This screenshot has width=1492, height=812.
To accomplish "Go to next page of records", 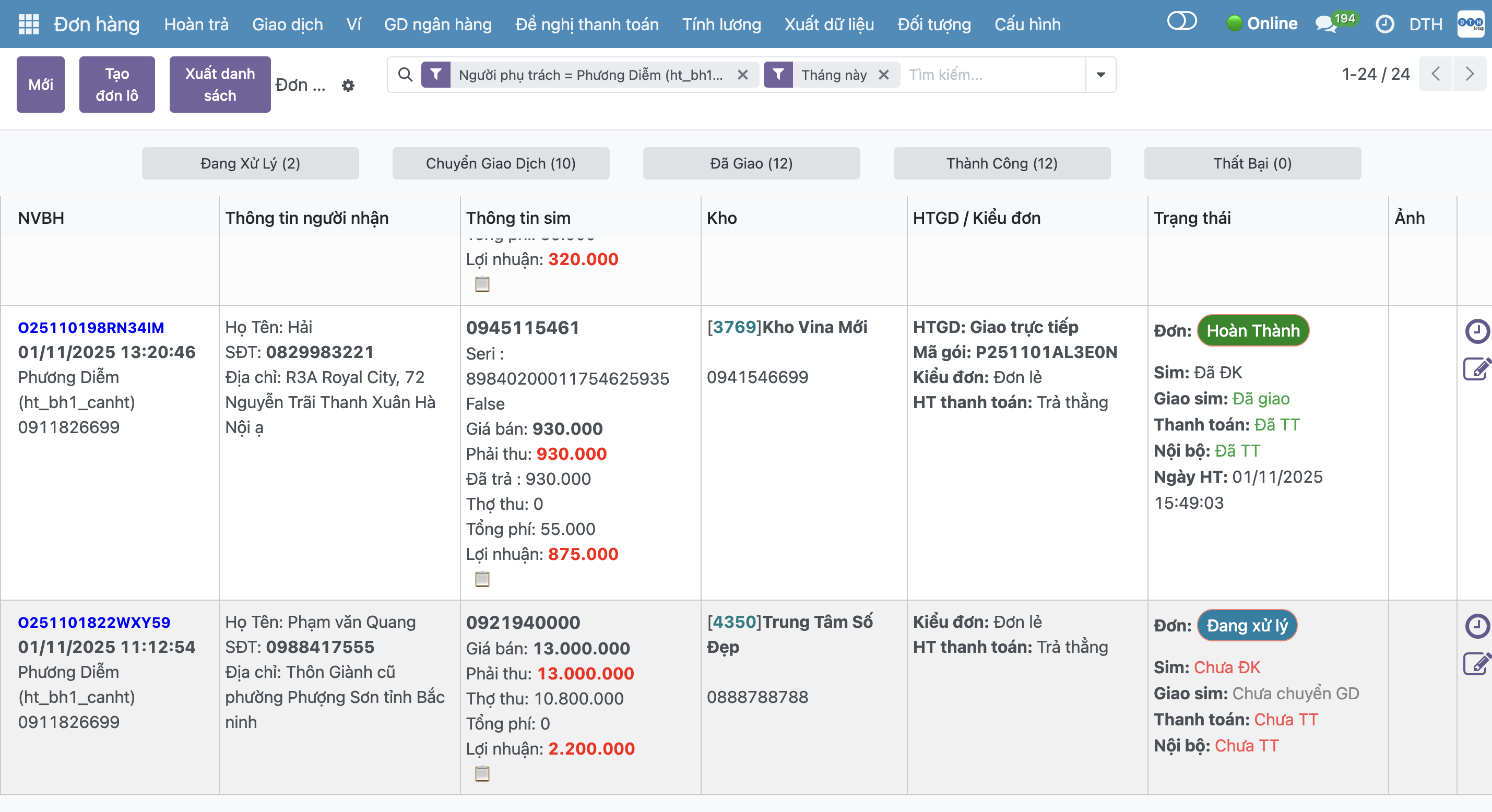I will point(1469,74).
